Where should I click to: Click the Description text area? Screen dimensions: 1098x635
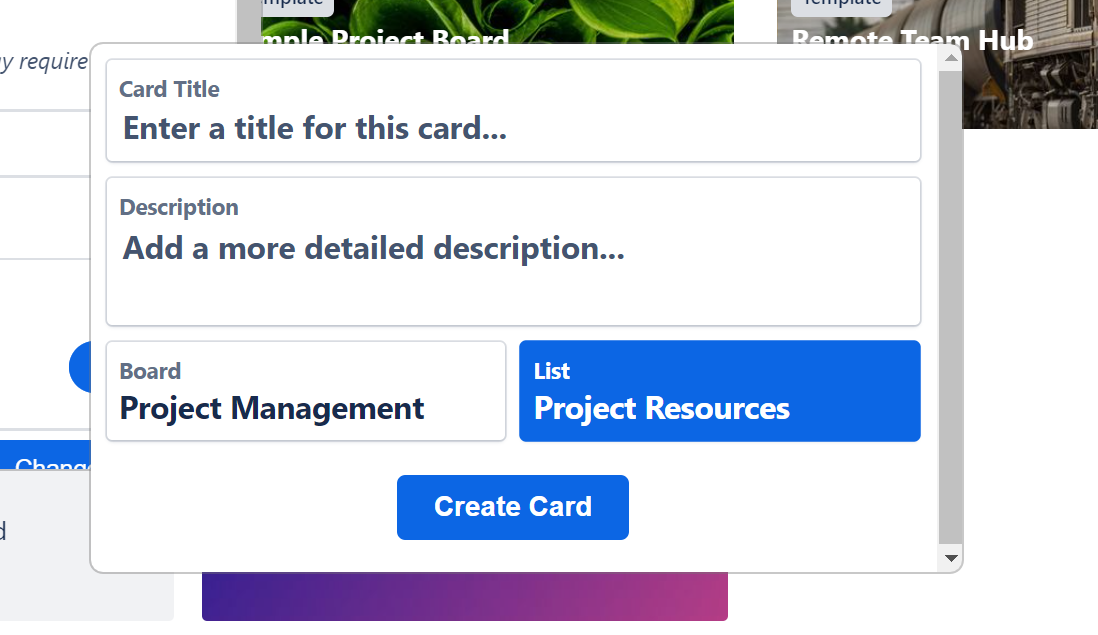click(x=513, y=248)
